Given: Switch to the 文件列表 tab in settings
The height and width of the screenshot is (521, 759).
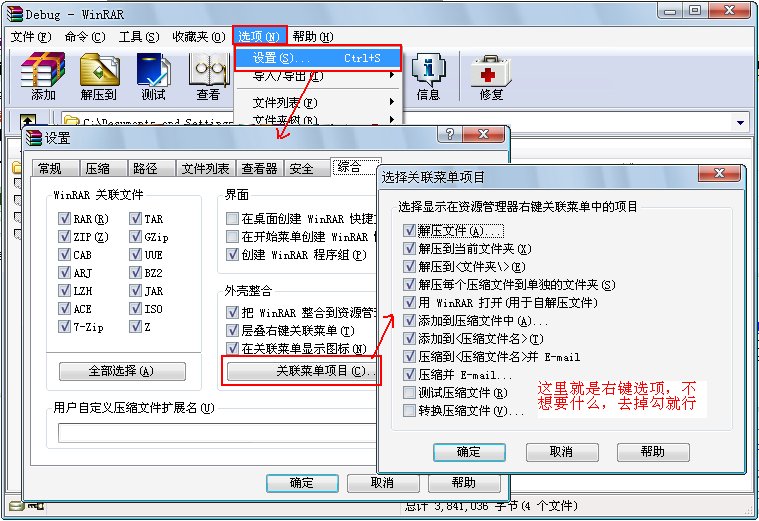Looking at the screenshot, I should [205, 169].
